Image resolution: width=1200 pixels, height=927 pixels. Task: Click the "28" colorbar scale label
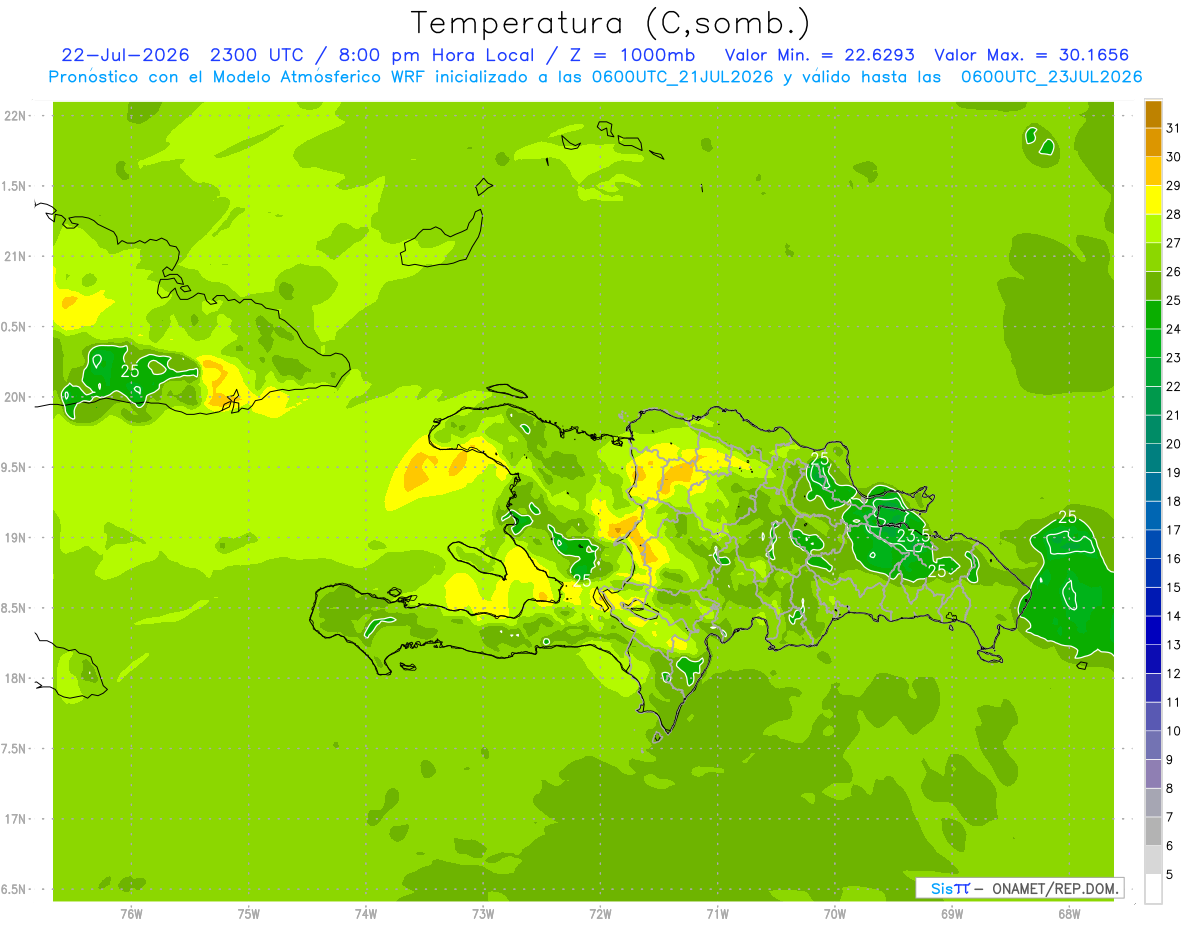[1173, 214]
